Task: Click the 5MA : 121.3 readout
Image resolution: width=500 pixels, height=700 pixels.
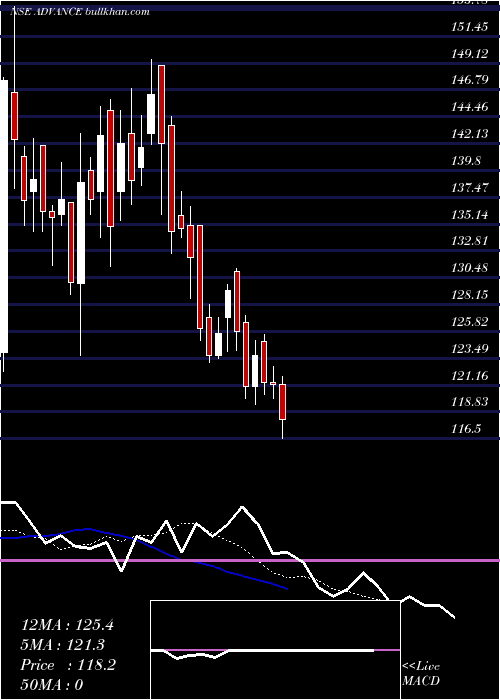Action: 63,645
